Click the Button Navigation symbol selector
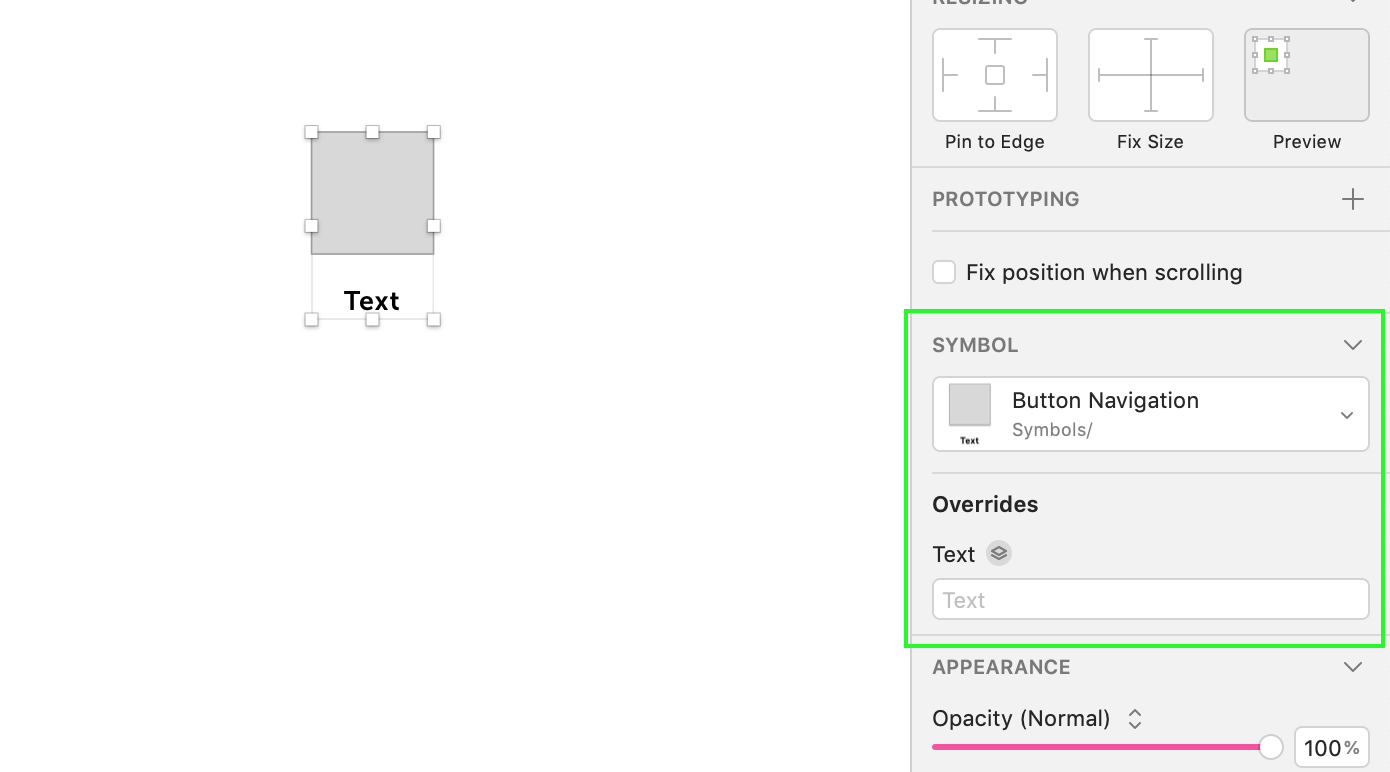Viewport: 1390px width, 772px height. point(1150,414)
